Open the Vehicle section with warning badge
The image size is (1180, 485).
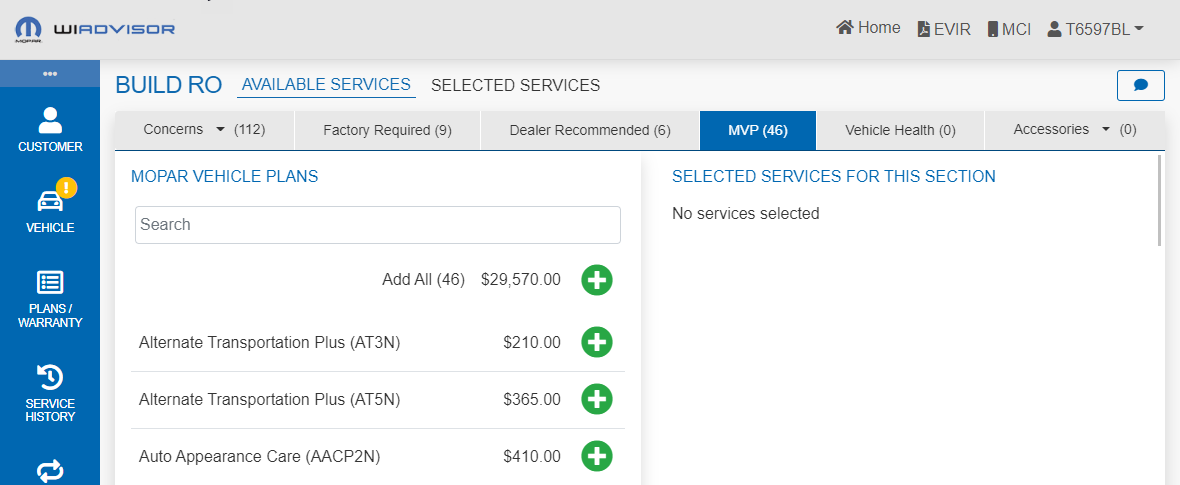click(x=50, y=208)
